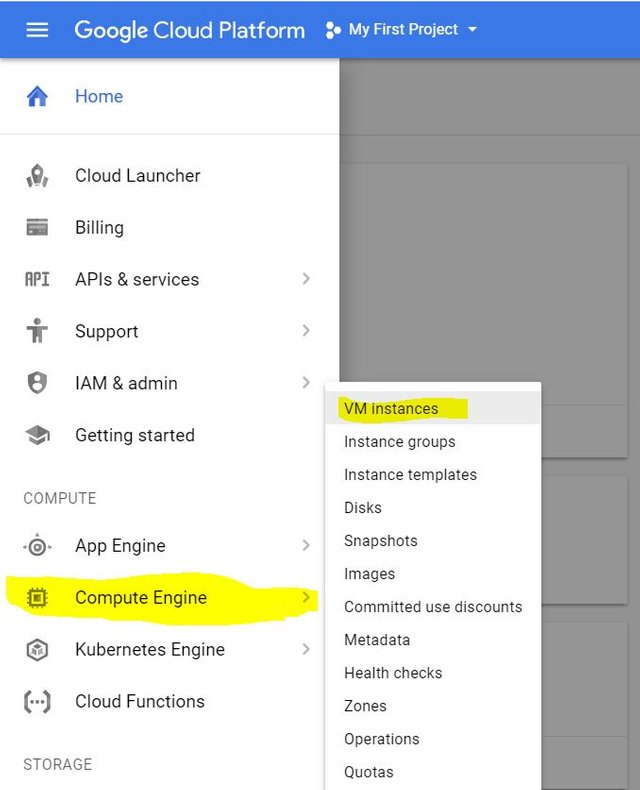Click the Home house icon
The width and height of the screenshot is (640, 790).
click(37, 96)
